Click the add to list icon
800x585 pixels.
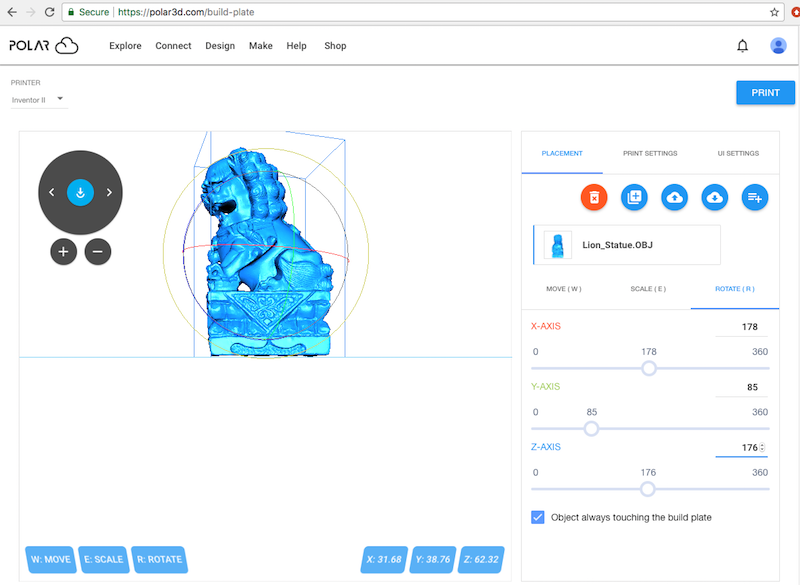click(755, 197)
